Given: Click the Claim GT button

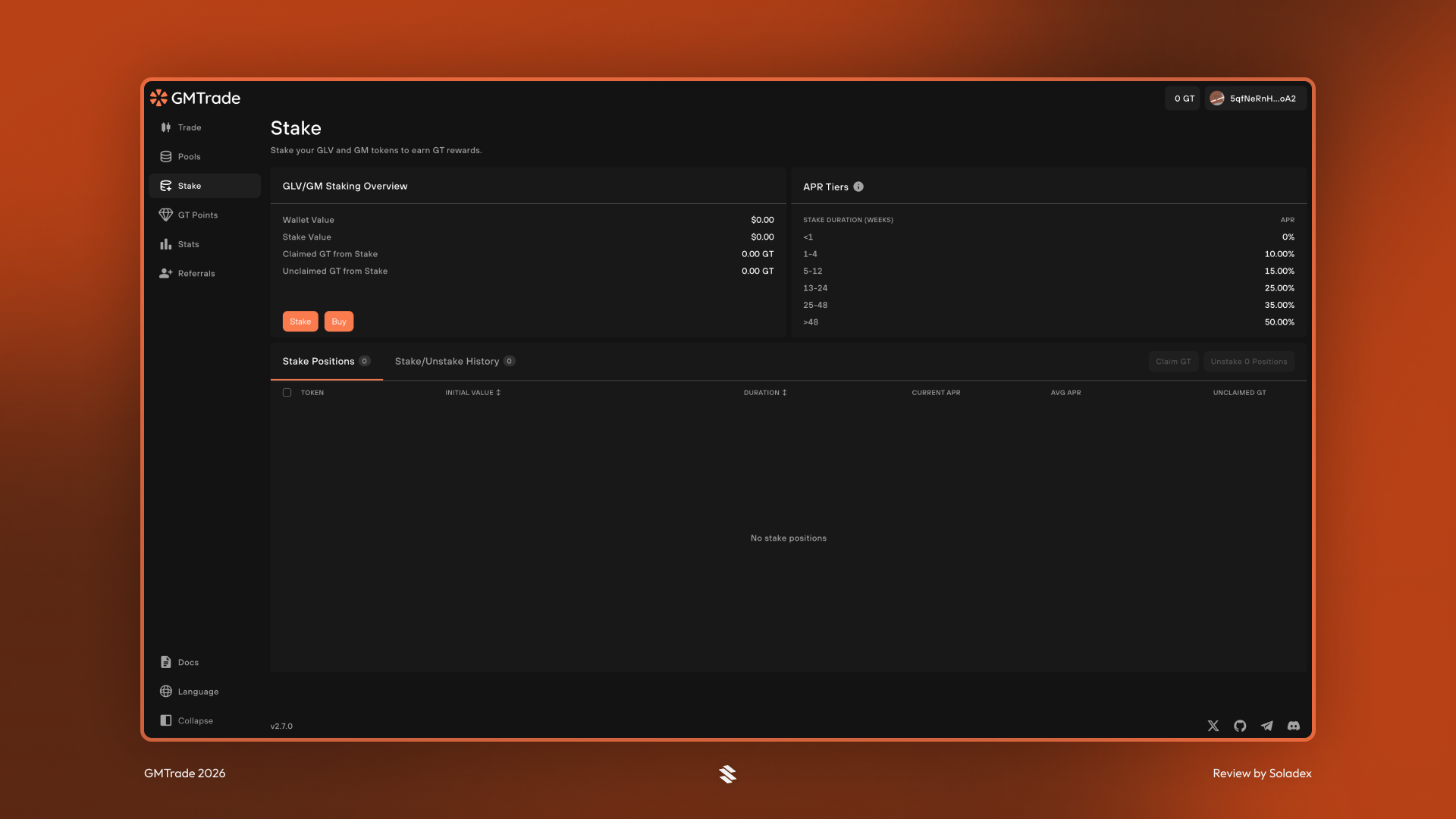Looking at the screenshot, I should point(1173,362).
